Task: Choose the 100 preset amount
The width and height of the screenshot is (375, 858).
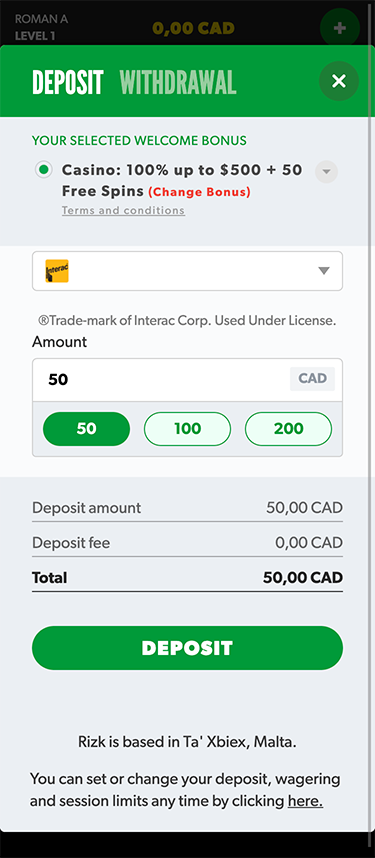Action: tap(187, 429)
